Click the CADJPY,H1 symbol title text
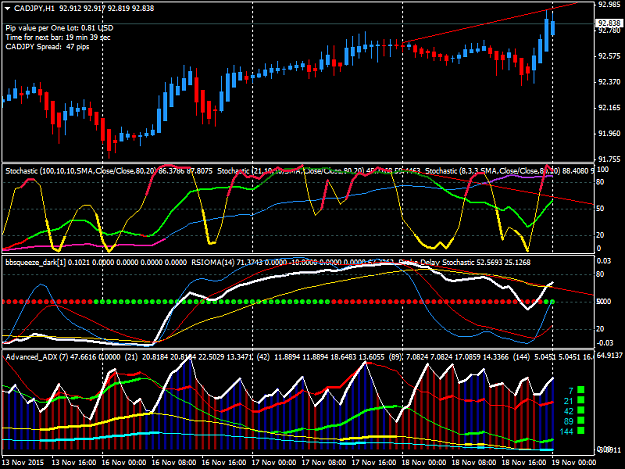The image size is (625, 469). point(35,8)
